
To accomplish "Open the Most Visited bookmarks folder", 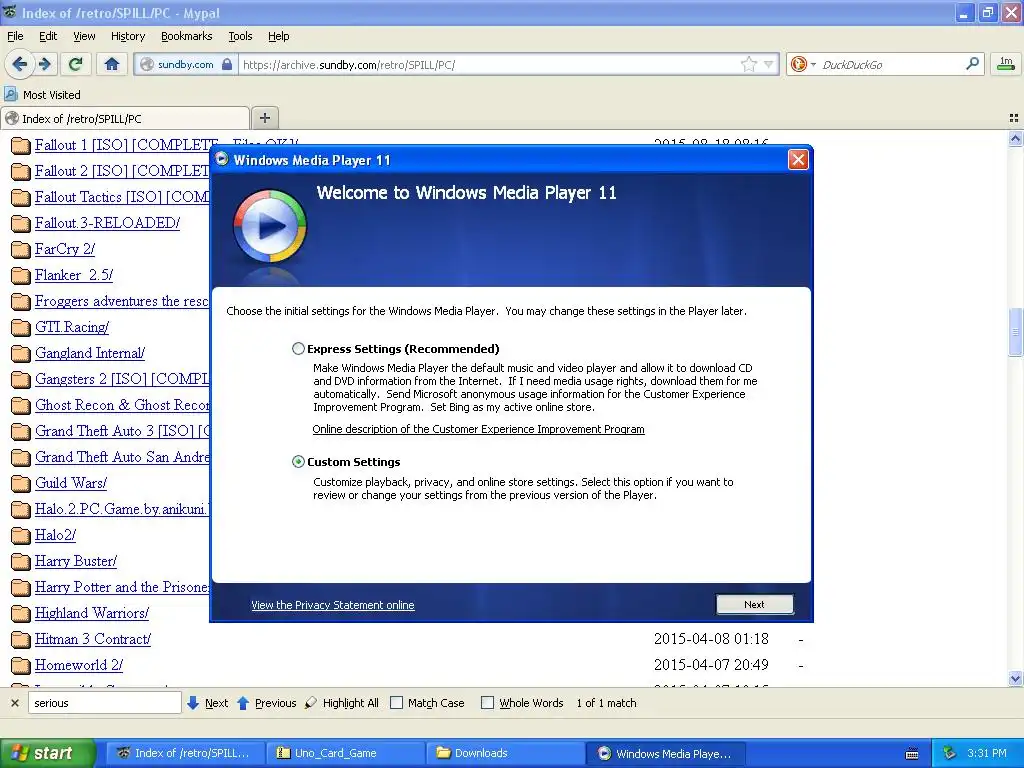I will click(x=43, y=95).
